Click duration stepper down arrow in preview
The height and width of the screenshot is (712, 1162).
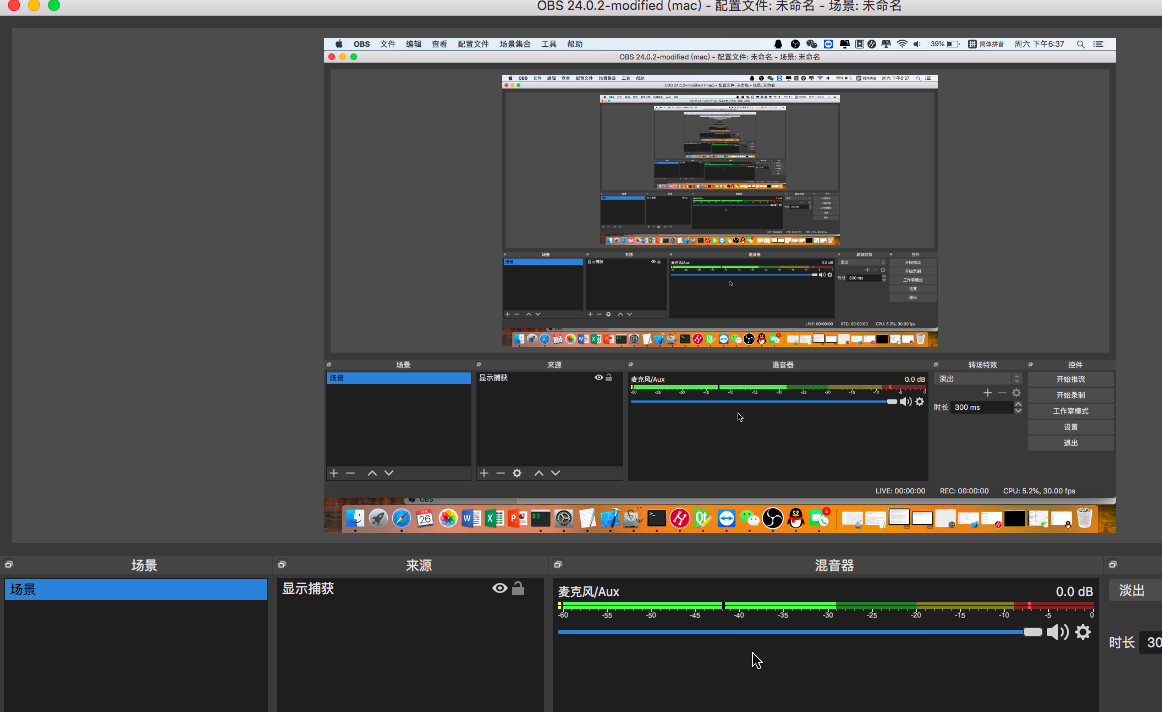[1018, 410]
